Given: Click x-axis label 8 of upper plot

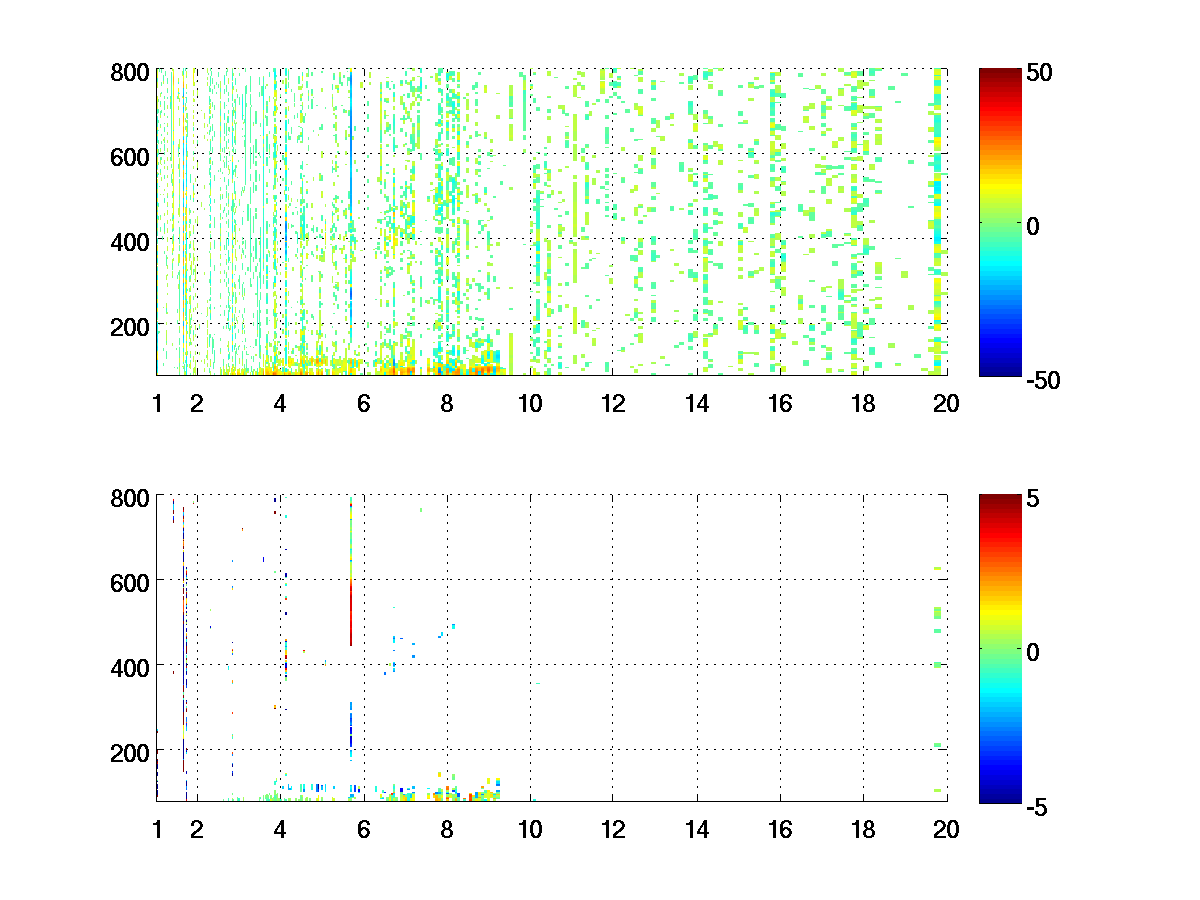Looking at the screenshot, I should point(447,404).
